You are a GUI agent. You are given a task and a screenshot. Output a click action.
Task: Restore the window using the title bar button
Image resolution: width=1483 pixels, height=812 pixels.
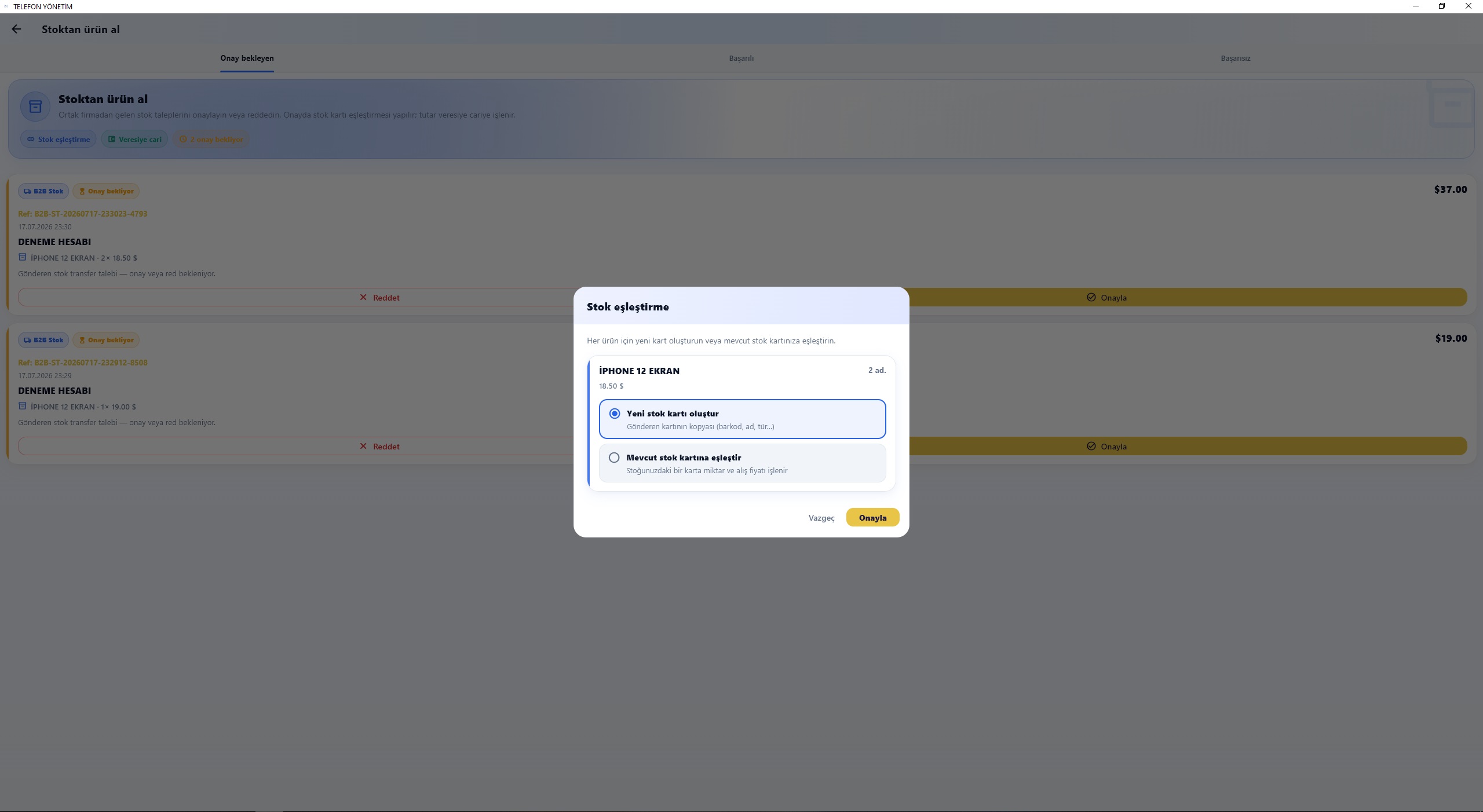1442,6
